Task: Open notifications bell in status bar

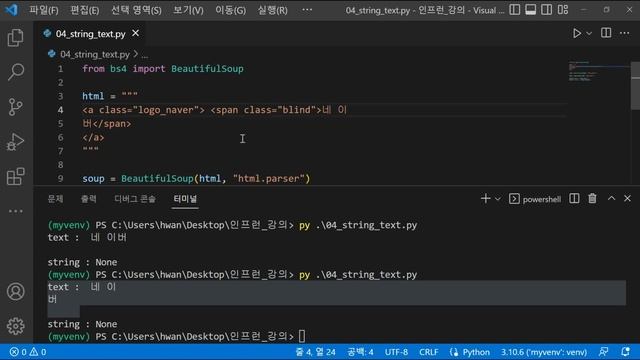Action: (625, 352)
